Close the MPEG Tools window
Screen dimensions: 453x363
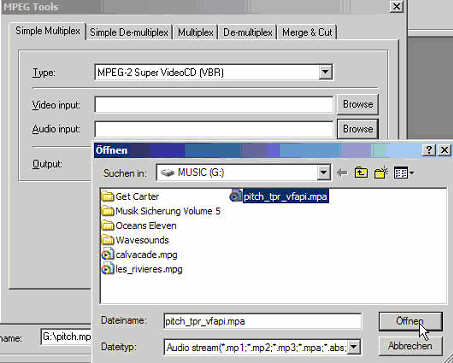coord(396,6)
